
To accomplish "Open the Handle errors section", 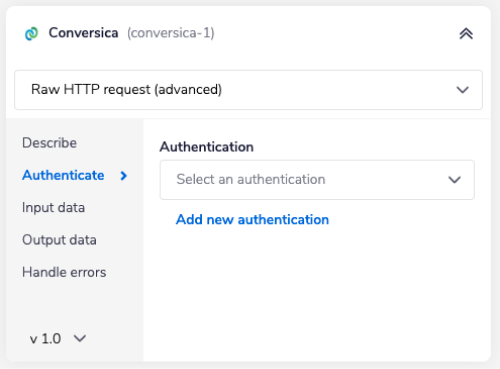I will [x=64, y=272].
